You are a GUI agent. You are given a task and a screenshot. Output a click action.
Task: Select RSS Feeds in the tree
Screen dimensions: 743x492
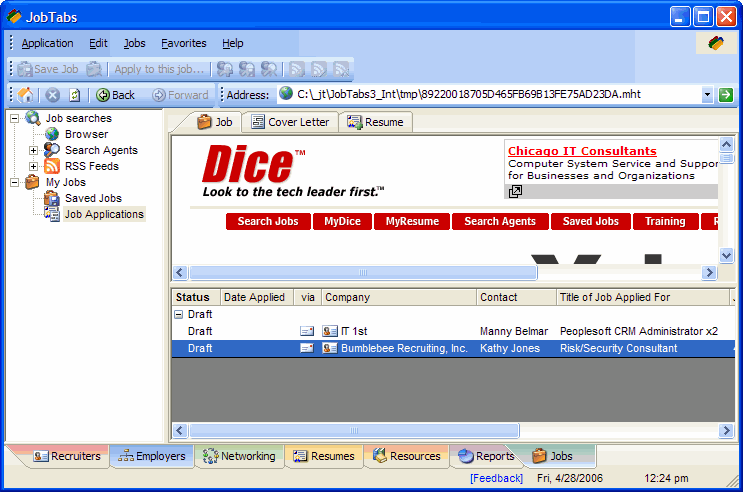[91, 166]
